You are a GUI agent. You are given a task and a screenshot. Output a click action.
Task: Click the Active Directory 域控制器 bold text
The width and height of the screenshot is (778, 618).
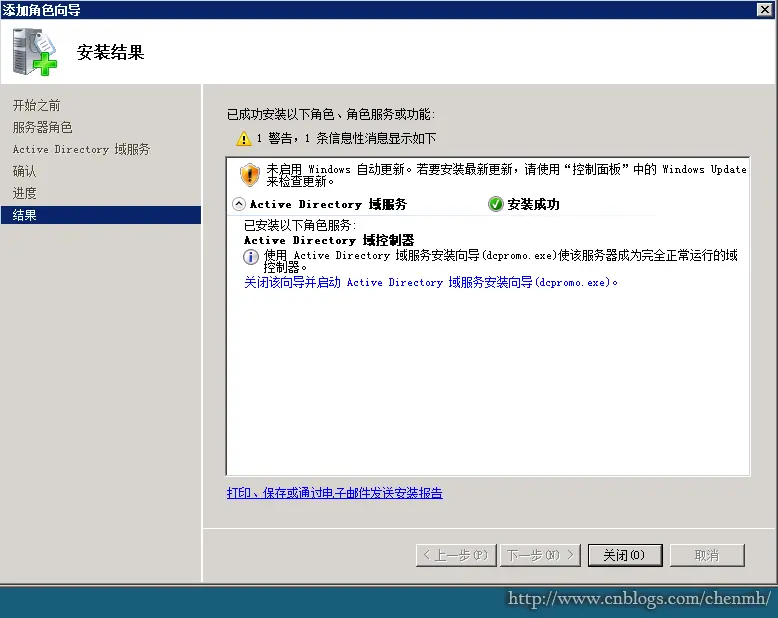[x=329, y=241]
